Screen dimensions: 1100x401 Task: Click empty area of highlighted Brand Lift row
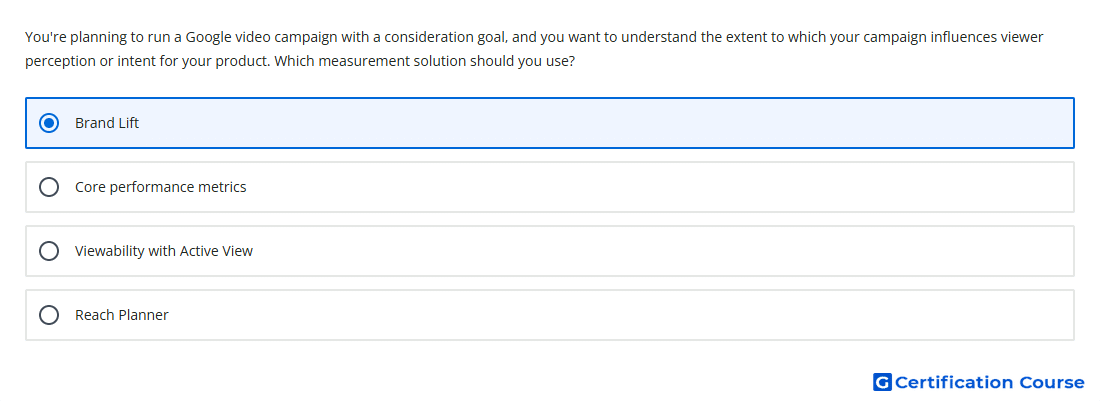(603, 123)
